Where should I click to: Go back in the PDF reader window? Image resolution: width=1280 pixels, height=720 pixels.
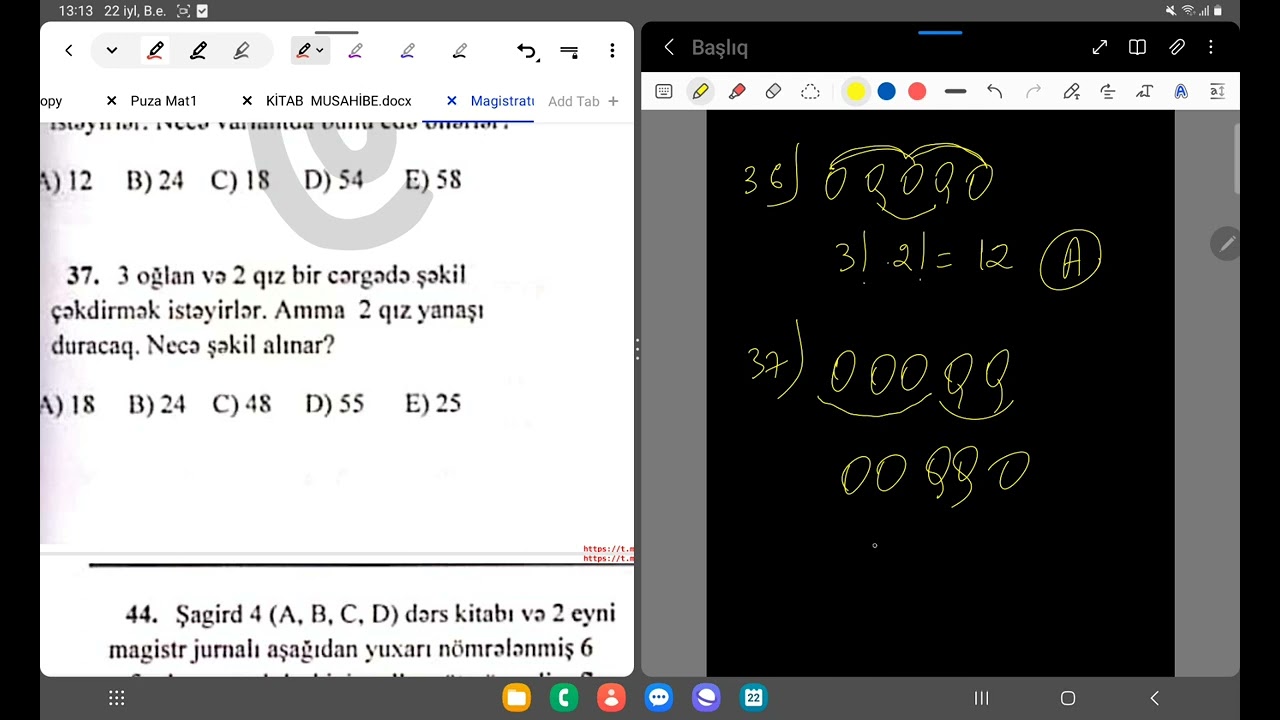68,50
